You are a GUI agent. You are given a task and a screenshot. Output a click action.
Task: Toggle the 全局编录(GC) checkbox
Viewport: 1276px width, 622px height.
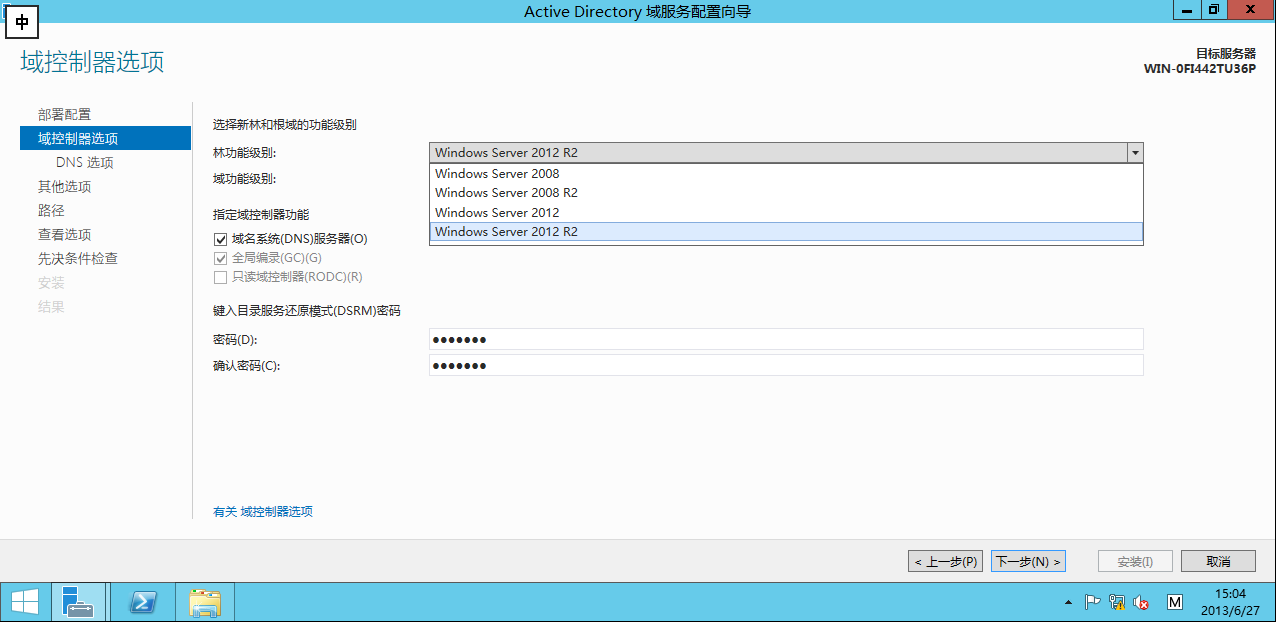pos(220,258)
